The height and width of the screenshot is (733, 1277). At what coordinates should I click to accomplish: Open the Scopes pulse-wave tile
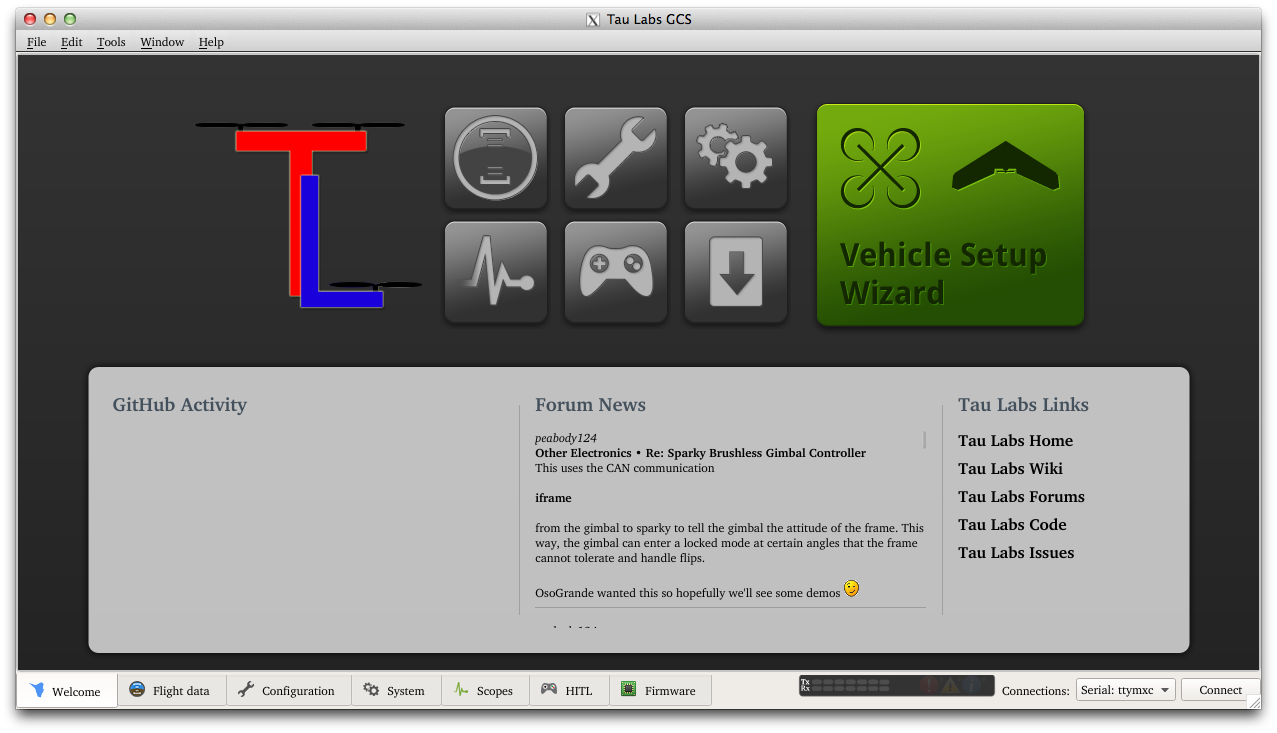click(x=496, y=272)
